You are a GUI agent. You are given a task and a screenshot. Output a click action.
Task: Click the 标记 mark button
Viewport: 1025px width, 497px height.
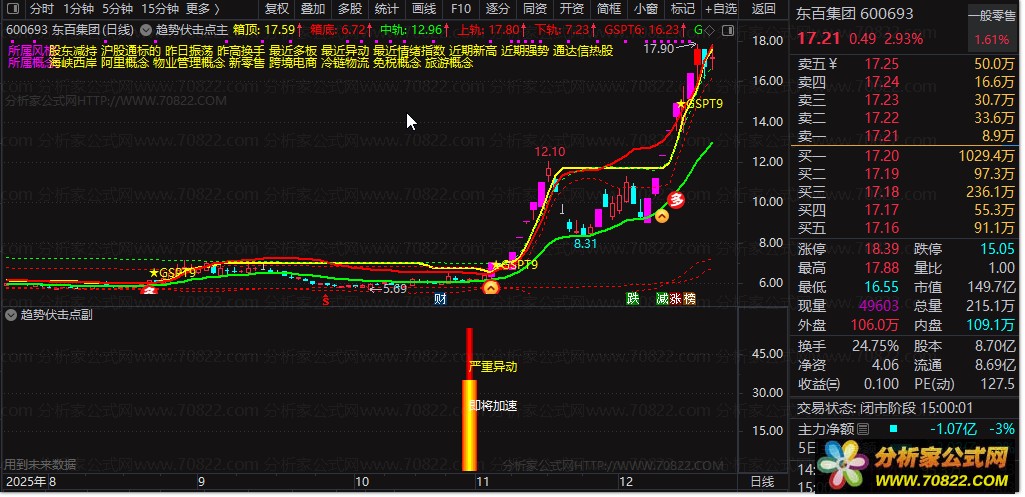[683, 9]
